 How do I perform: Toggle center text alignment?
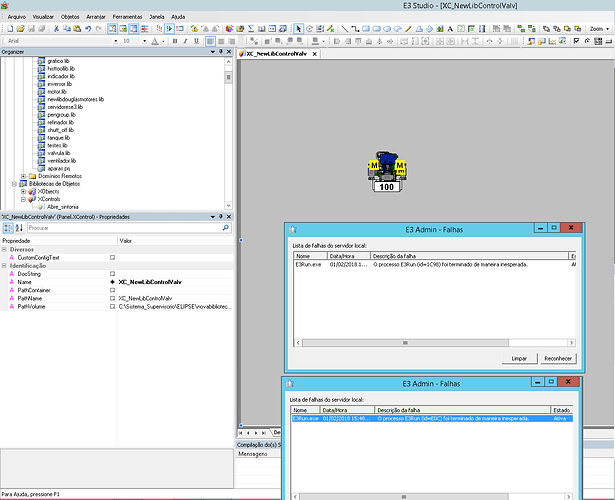click(221, 41)
